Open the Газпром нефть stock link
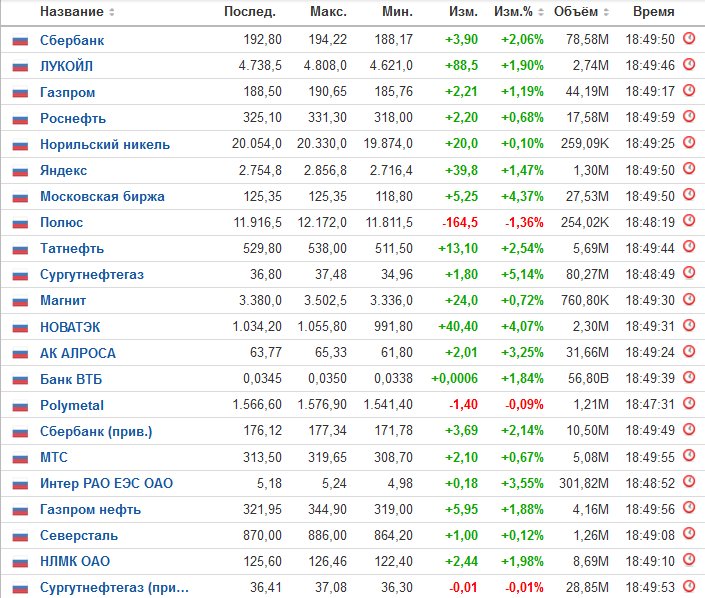This screenshot has width=705, height=598. point(90,509)
